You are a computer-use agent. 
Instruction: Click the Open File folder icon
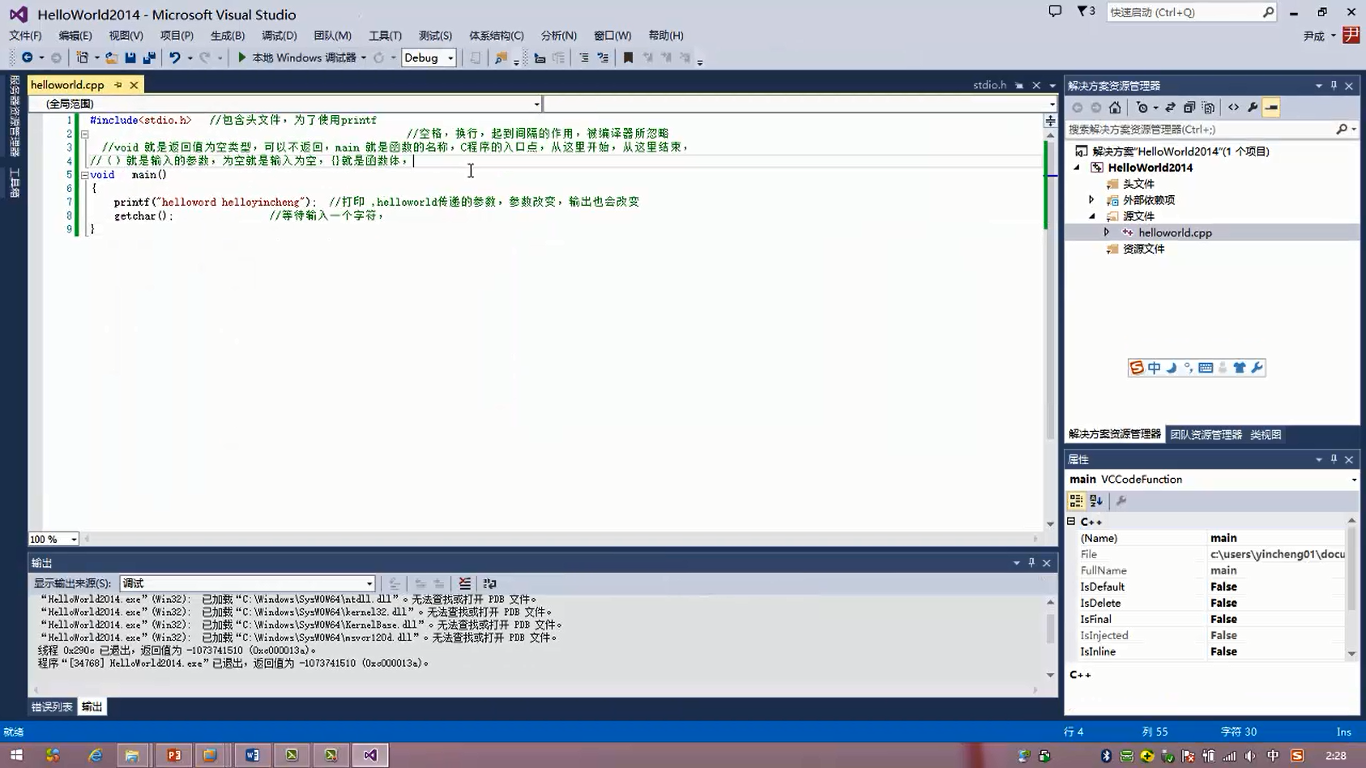(x=112, y=58)
